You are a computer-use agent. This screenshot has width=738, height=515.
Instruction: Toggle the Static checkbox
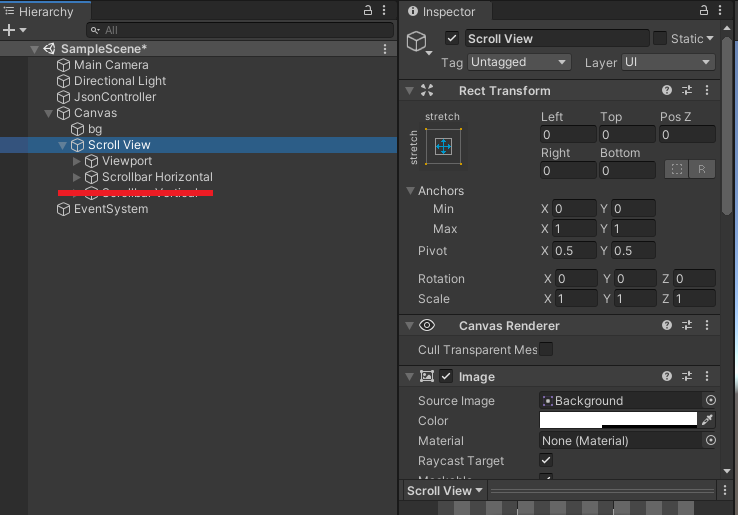[659, 38]
